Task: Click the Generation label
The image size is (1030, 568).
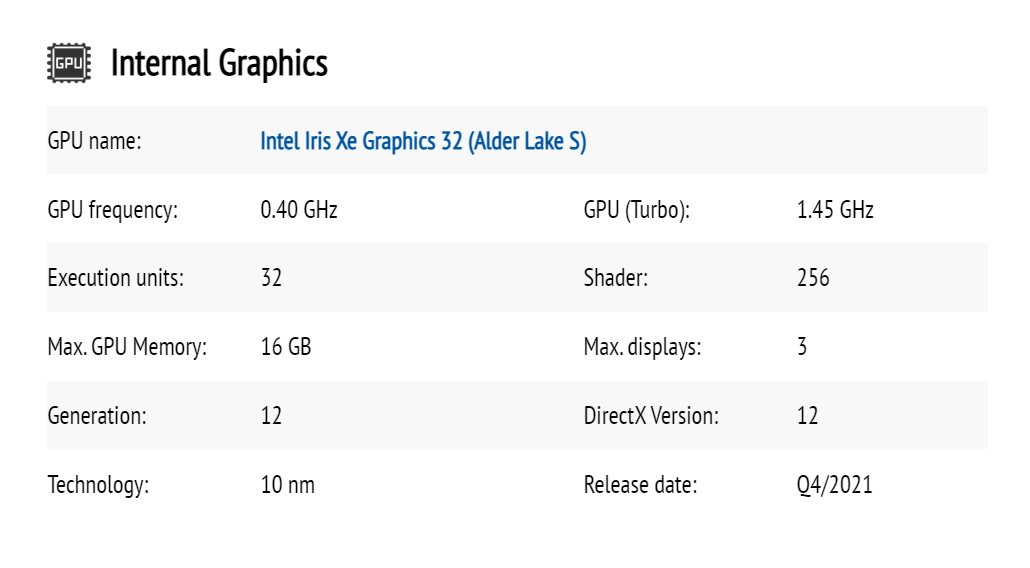Action: 96,415
